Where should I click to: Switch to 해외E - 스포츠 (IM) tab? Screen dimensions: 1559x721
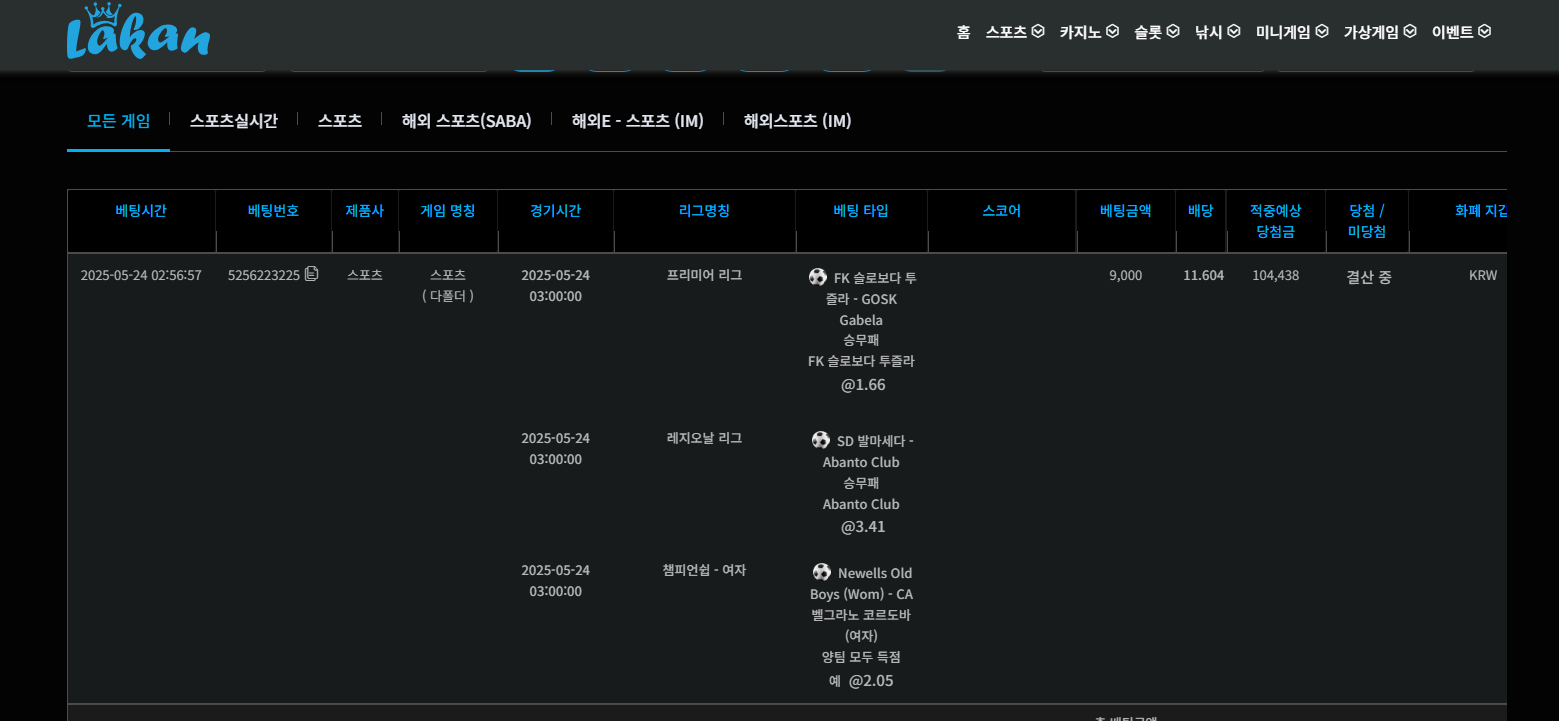pos(637,121)
